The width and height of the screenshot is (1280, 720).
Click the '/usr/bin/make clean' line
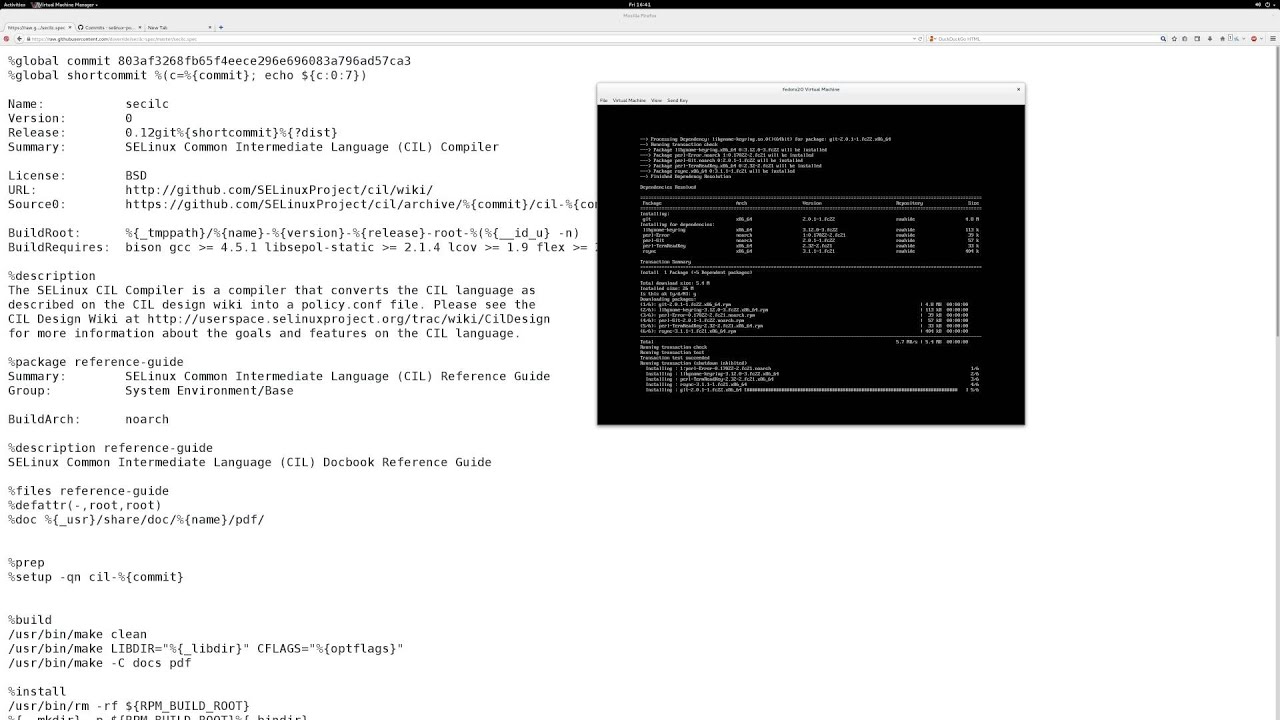pos(77,634)
